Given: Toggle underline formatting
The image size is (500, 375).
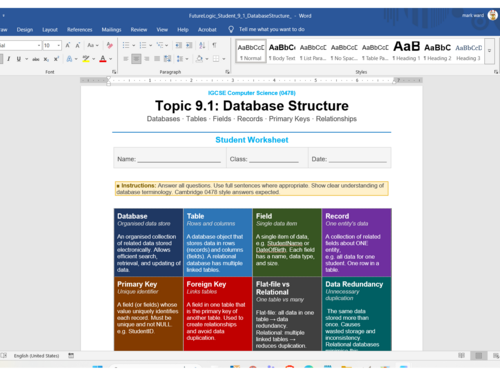Looking at the screenshot, I should [19, 59].
